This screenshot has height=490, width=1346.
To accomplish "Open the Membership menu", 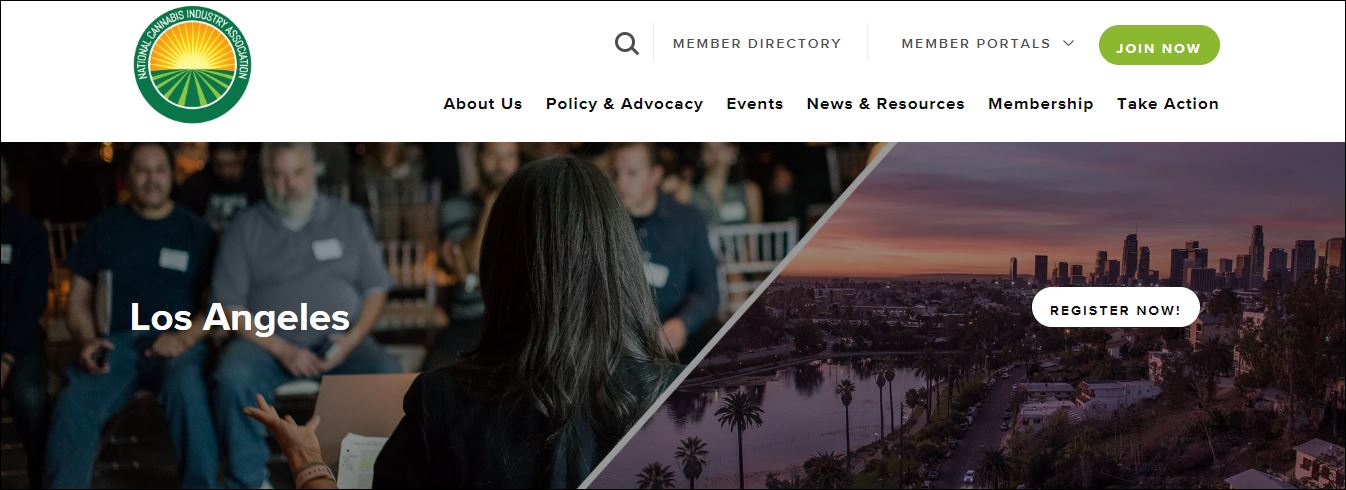I will coord(1041,104).
